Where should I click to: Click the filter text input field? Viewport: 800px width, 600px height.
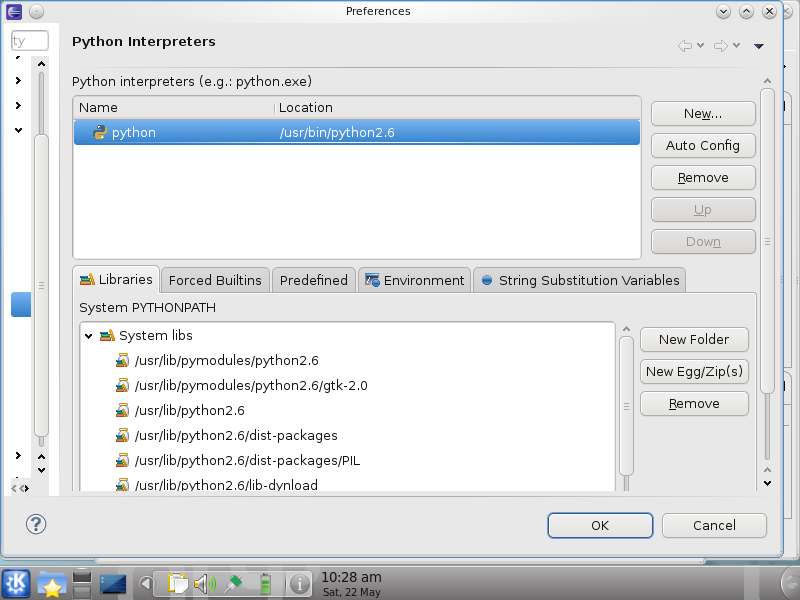pos(29,41)
